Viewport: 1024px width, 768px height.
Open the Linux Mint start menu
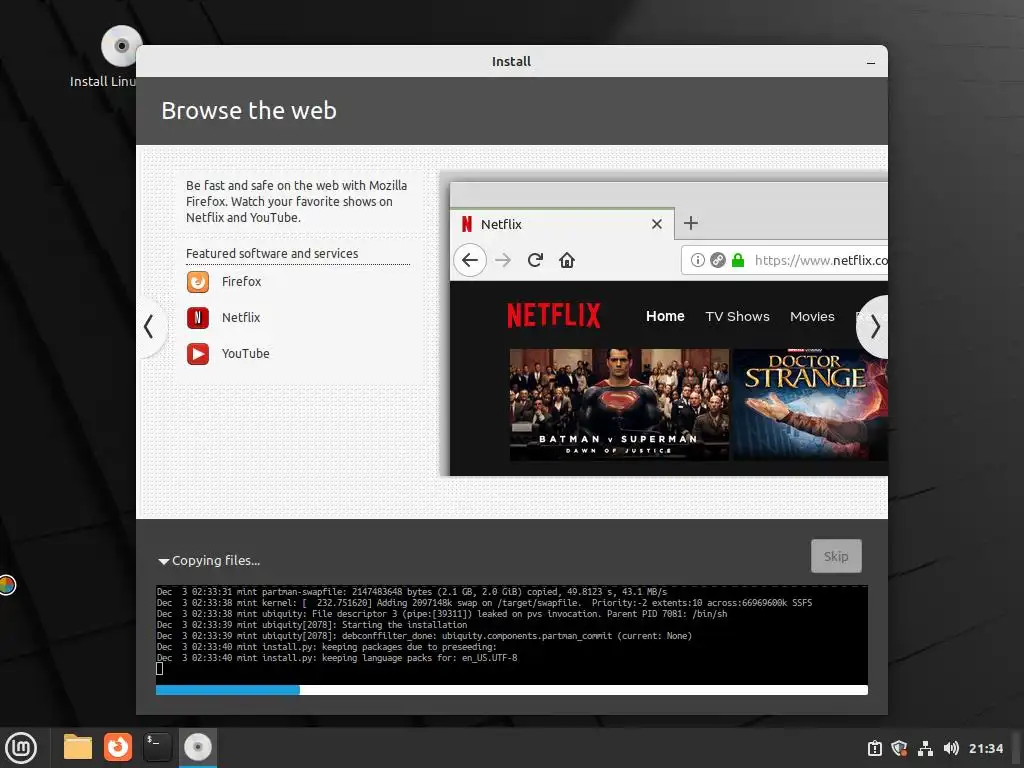pyautogui.click(x=22, y=748)
